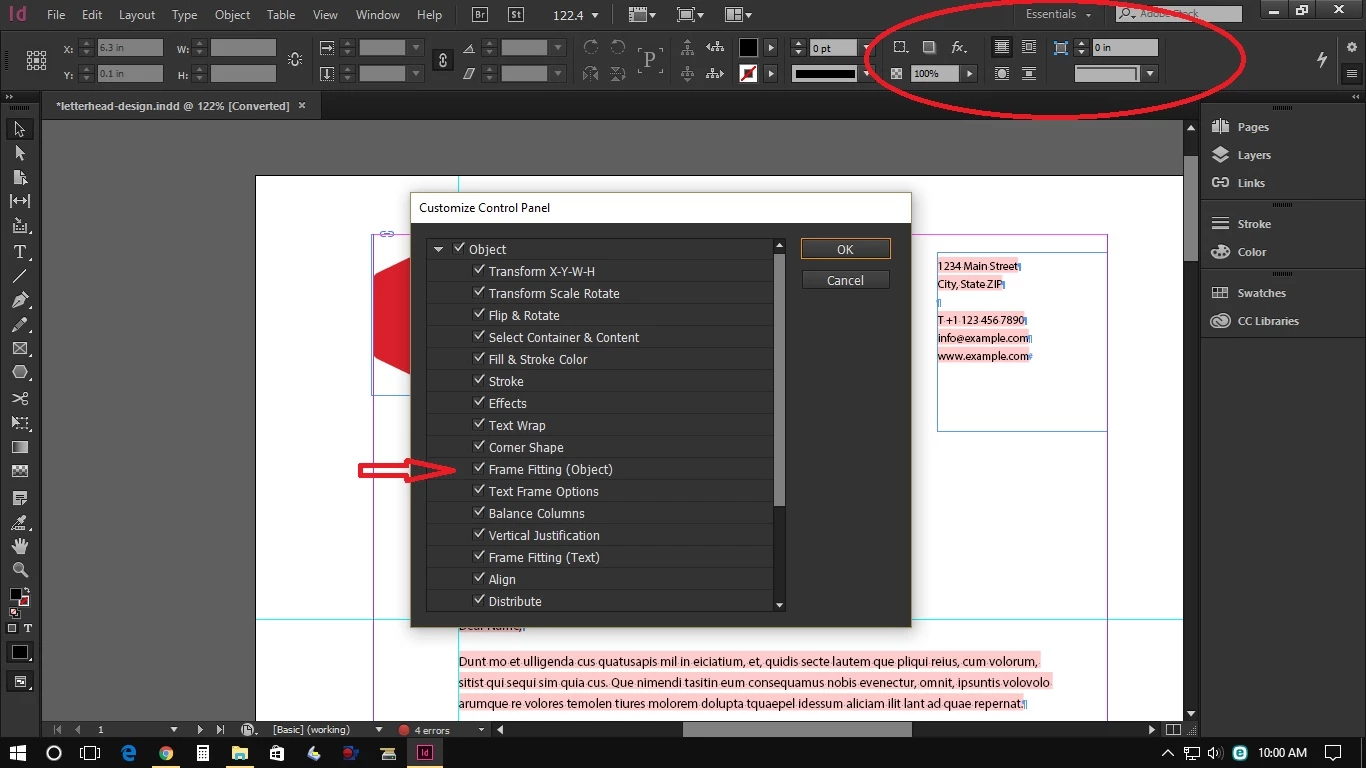Select the Gap tool
This screenshot has height=768, width=1366.
[x=19, y=202]
